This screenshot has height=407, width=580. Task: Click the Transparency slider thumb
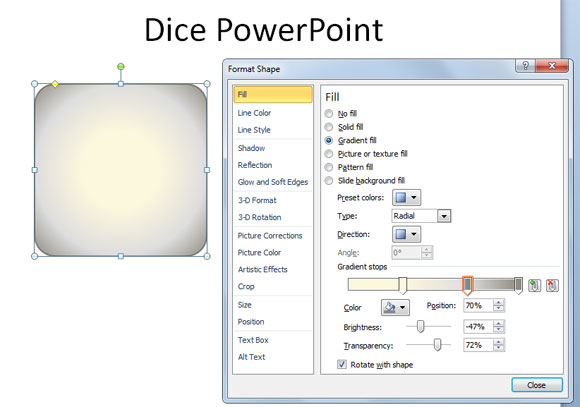point(437,345)
